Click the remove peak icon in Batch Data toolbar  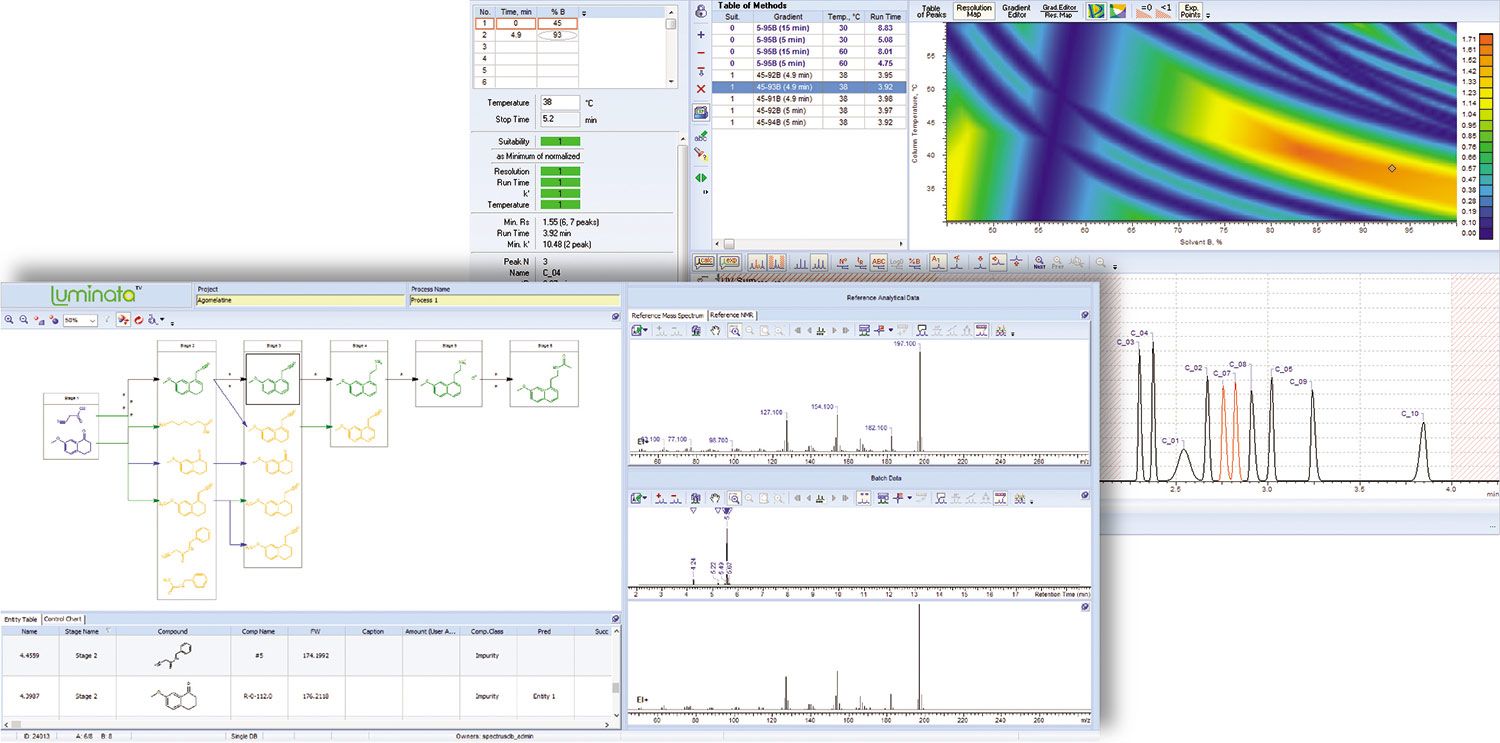(678, 497)
